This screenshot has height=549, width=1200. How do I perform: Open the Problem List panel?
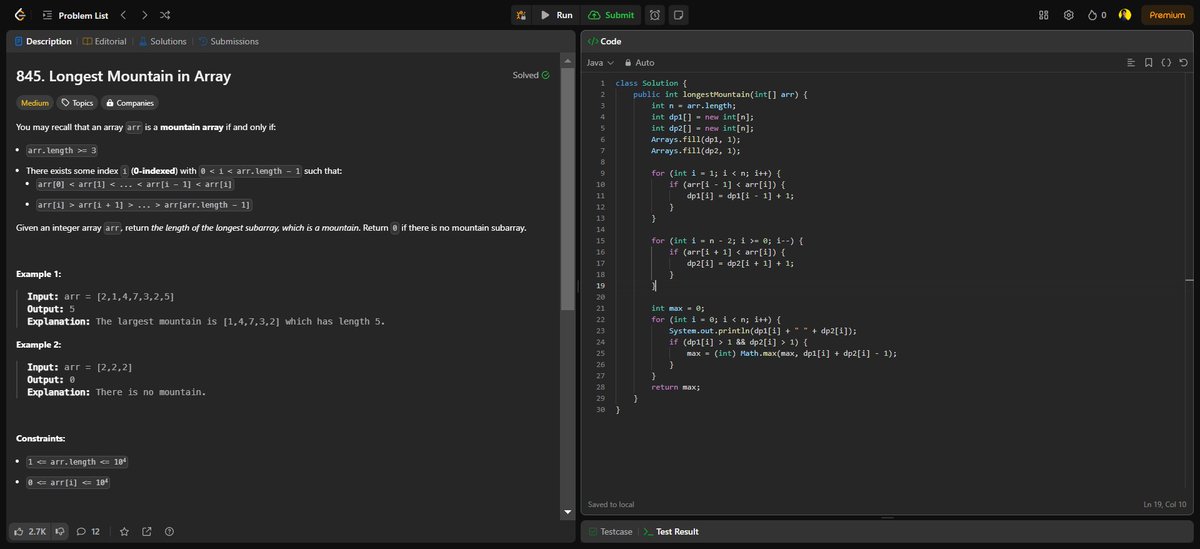(x=74, y=15)
